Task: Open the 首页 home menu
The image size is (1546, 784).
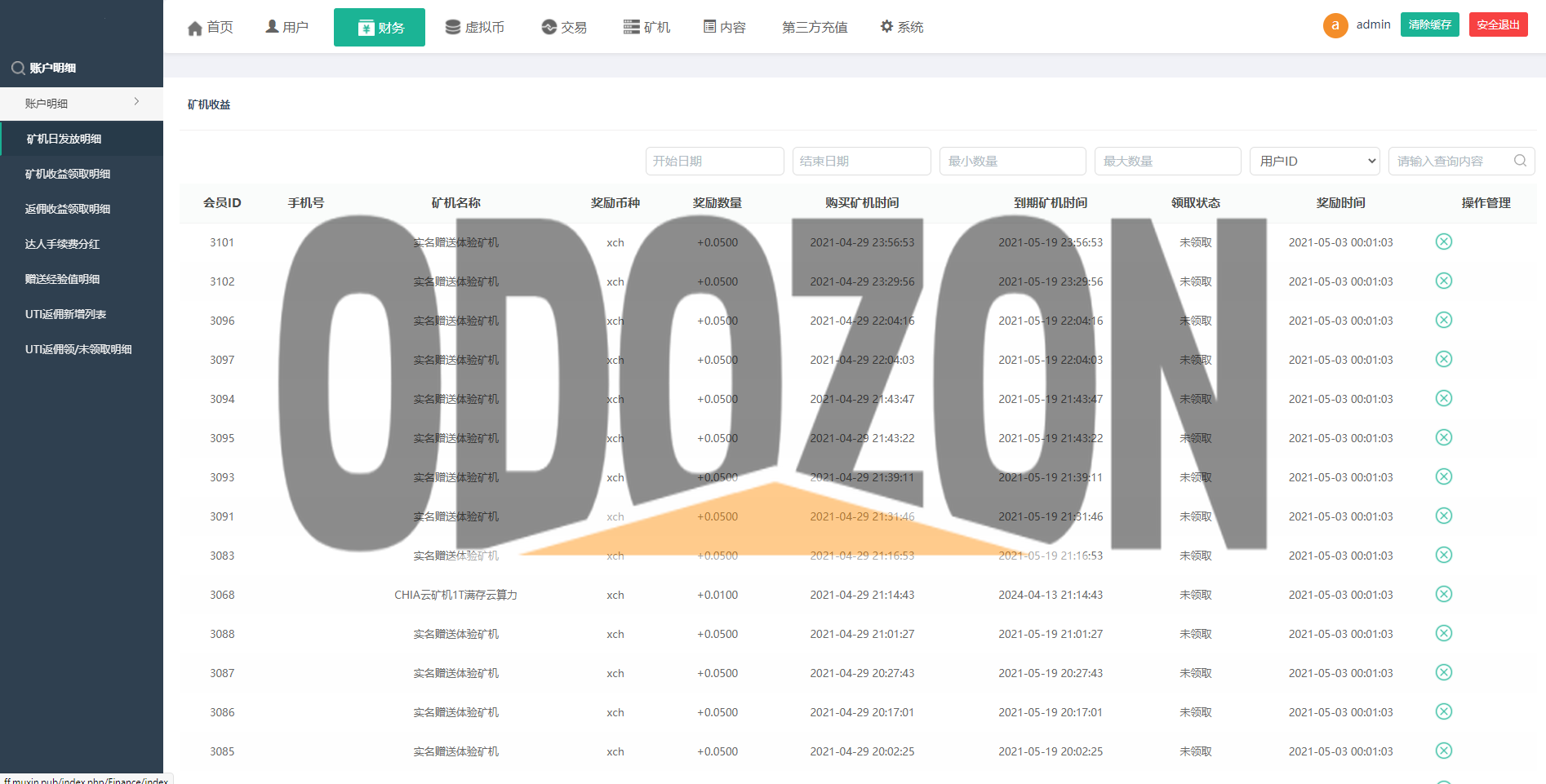Action: pos(211,28)
